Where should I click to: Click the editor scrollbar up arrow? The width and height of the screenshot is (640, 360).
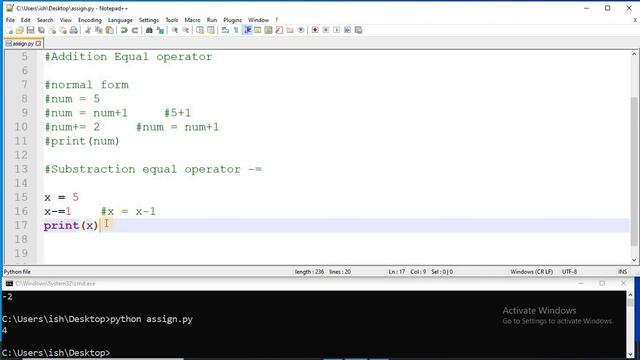pos(634,54)
